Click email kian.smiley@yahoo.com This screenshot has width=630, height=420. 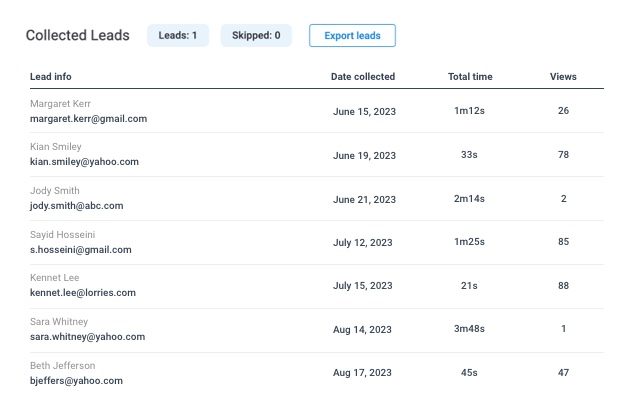pos(84,162)
